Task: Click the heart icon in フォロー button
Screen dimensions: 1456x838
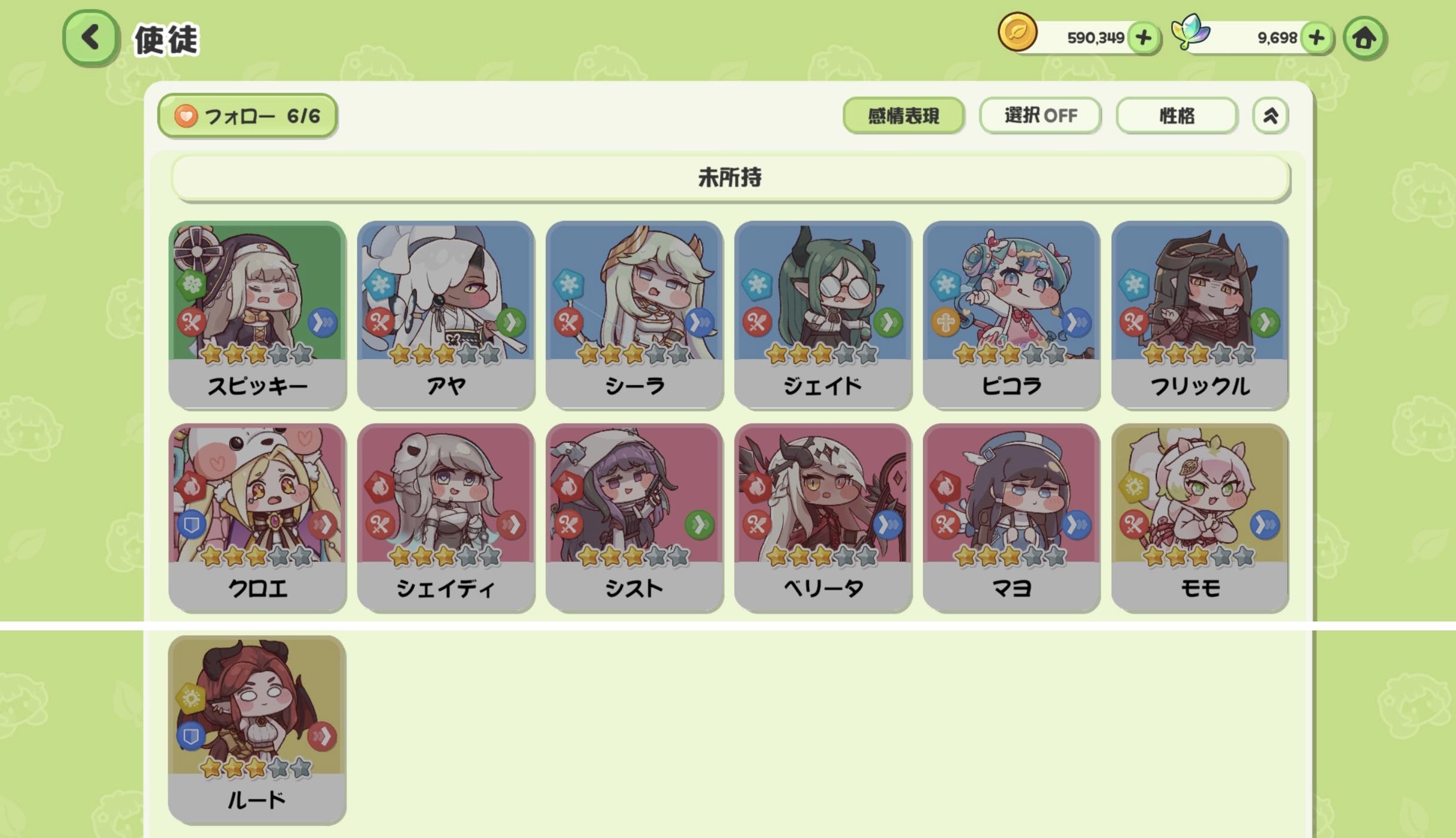Action: (x=186, y=115)
